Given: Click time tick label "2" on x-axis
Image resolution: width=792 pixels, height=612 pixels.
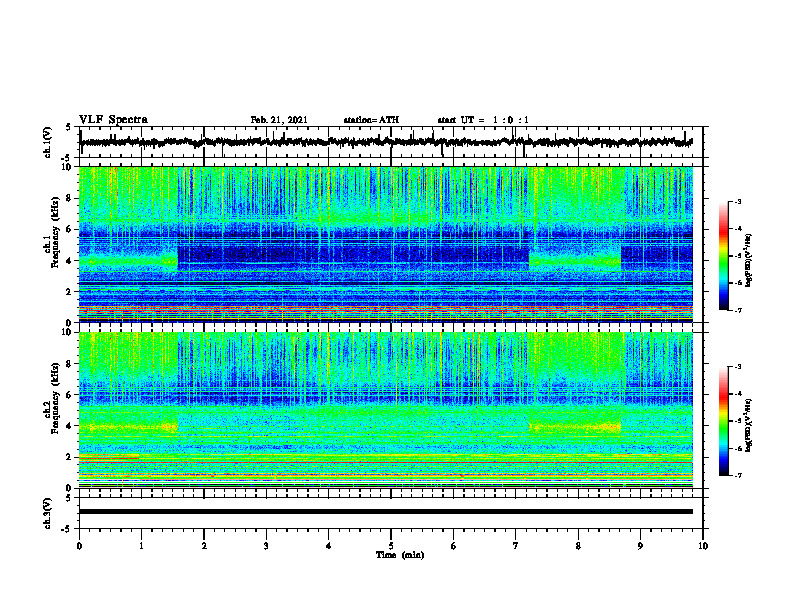Looking at the screenshot, I should pyautogui.click(x=204, y=546).
